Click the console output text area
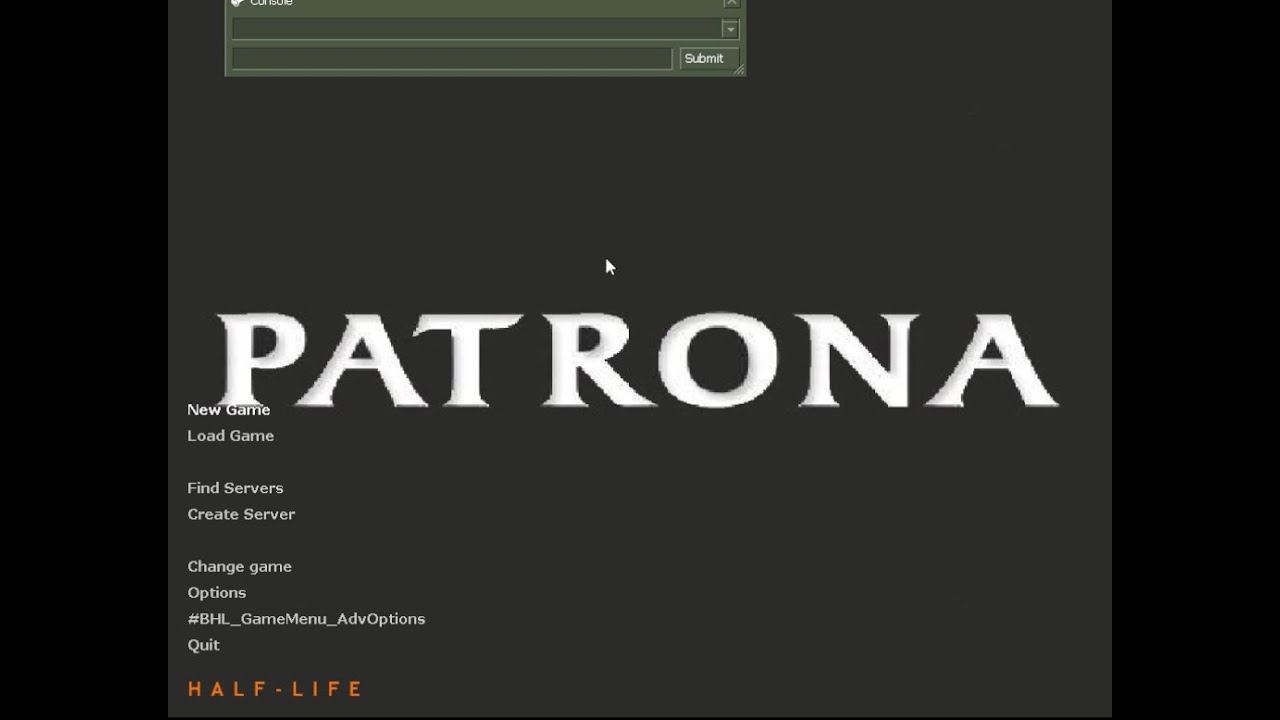 476,29
